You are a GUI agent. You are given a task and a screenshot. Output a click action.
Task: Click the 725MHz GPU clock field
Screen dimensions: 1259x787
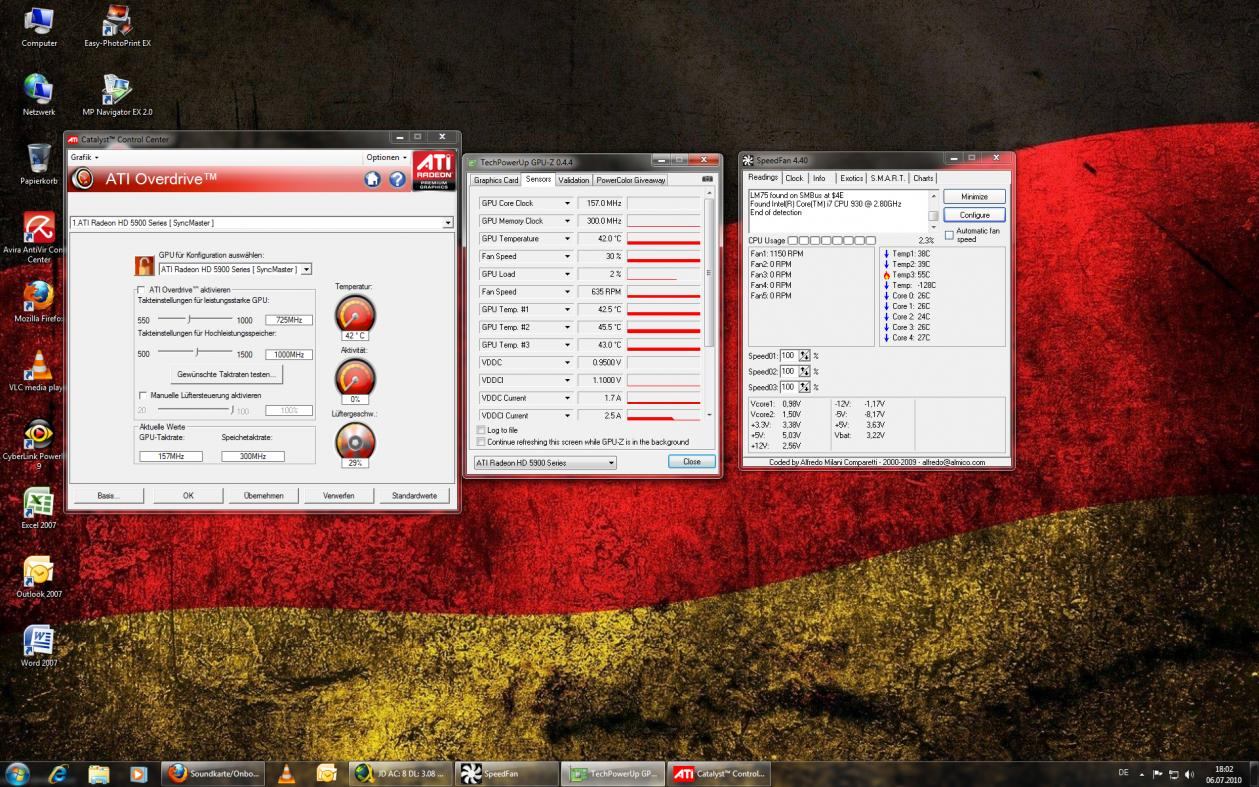tap(289, 320)
